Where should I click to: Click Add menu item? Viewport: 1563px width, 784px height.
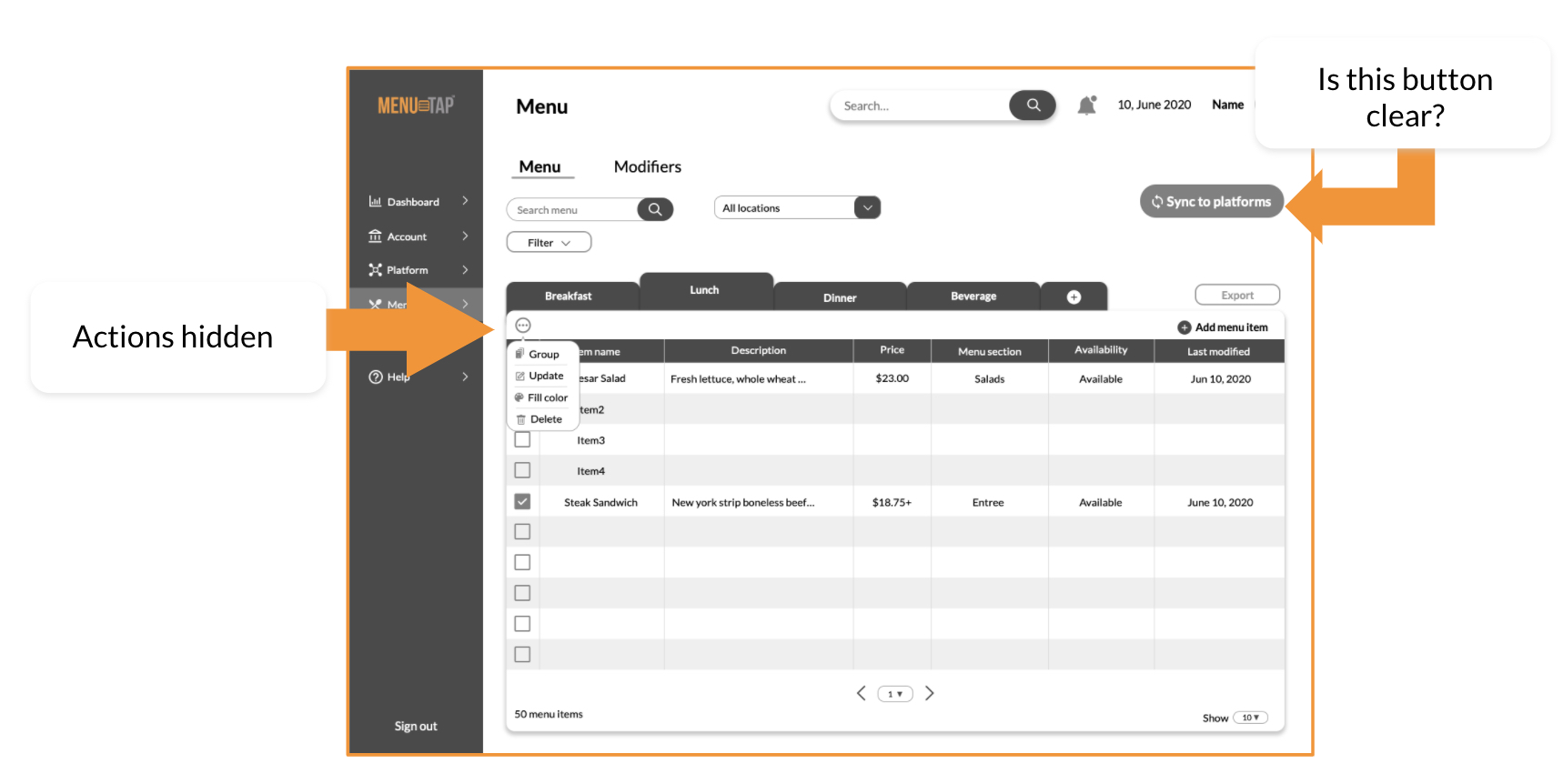click(1223, 327)
